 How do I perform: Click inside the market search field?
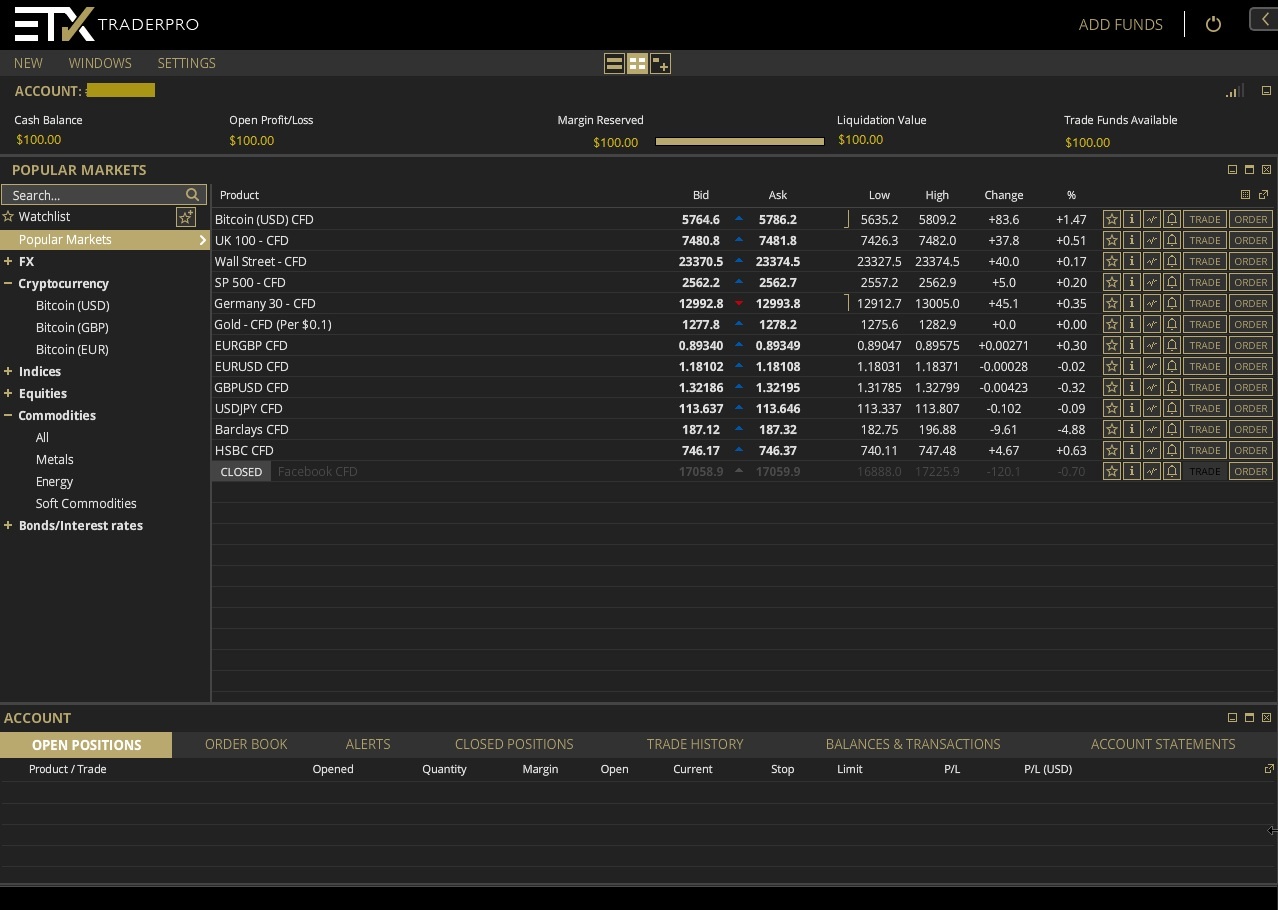[x=95, y=195]
